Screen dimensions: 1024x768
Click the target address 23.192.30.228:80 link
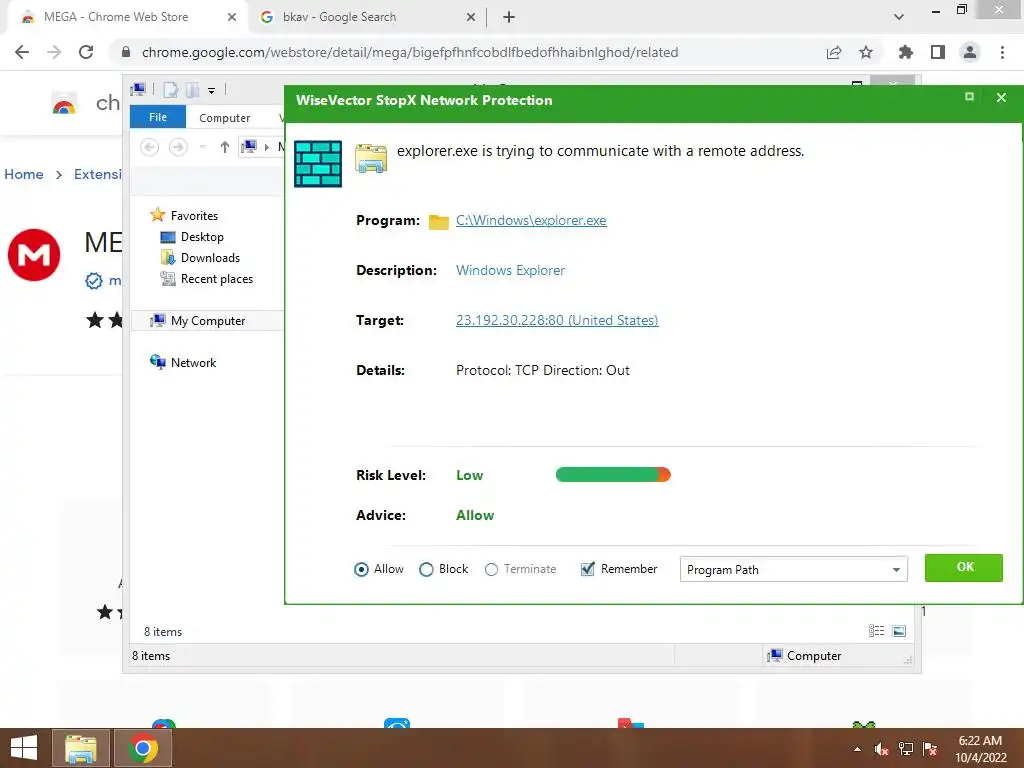(556, 320)
